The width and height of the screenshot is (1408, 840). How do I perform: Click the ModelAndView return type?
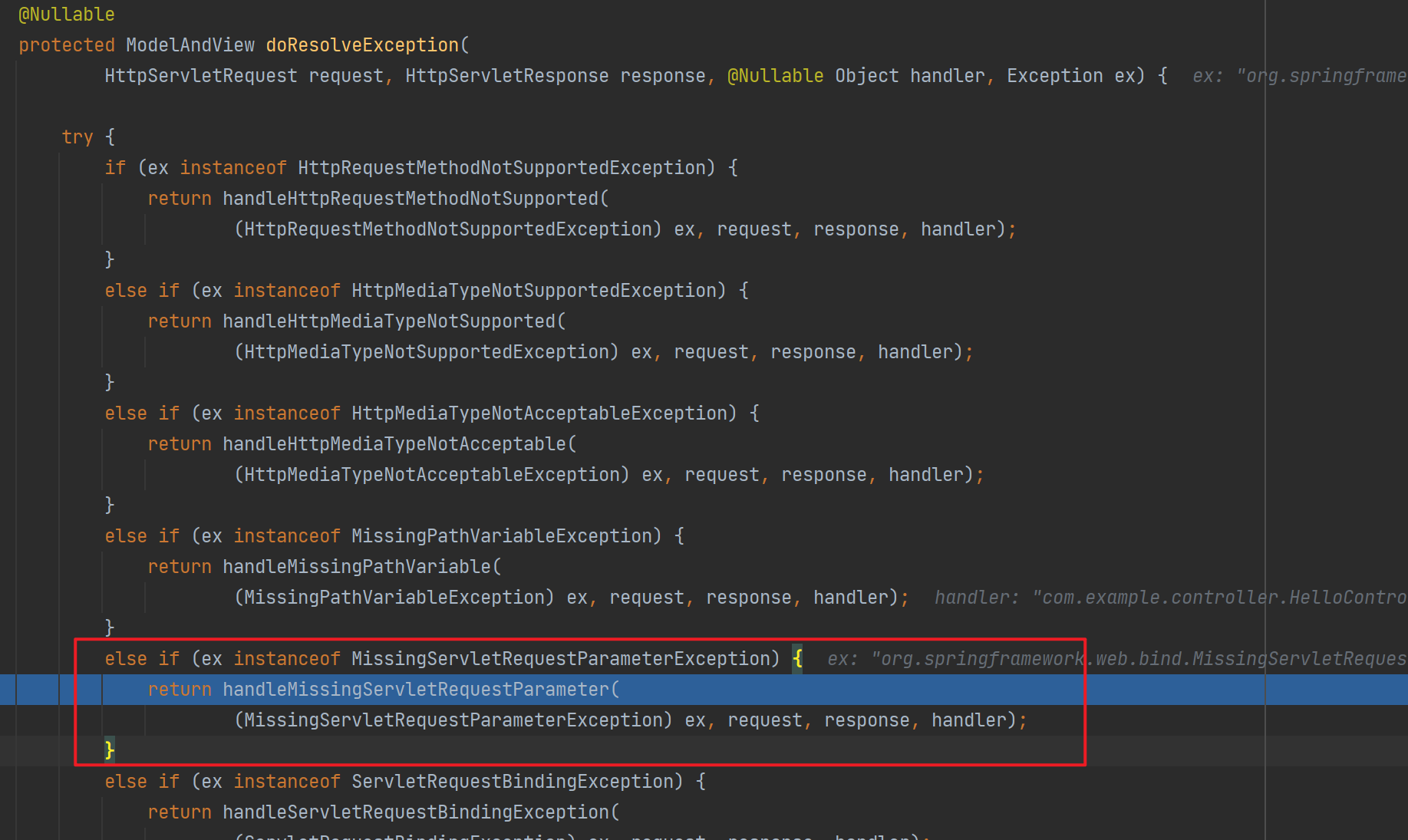[x=190, y=45]
